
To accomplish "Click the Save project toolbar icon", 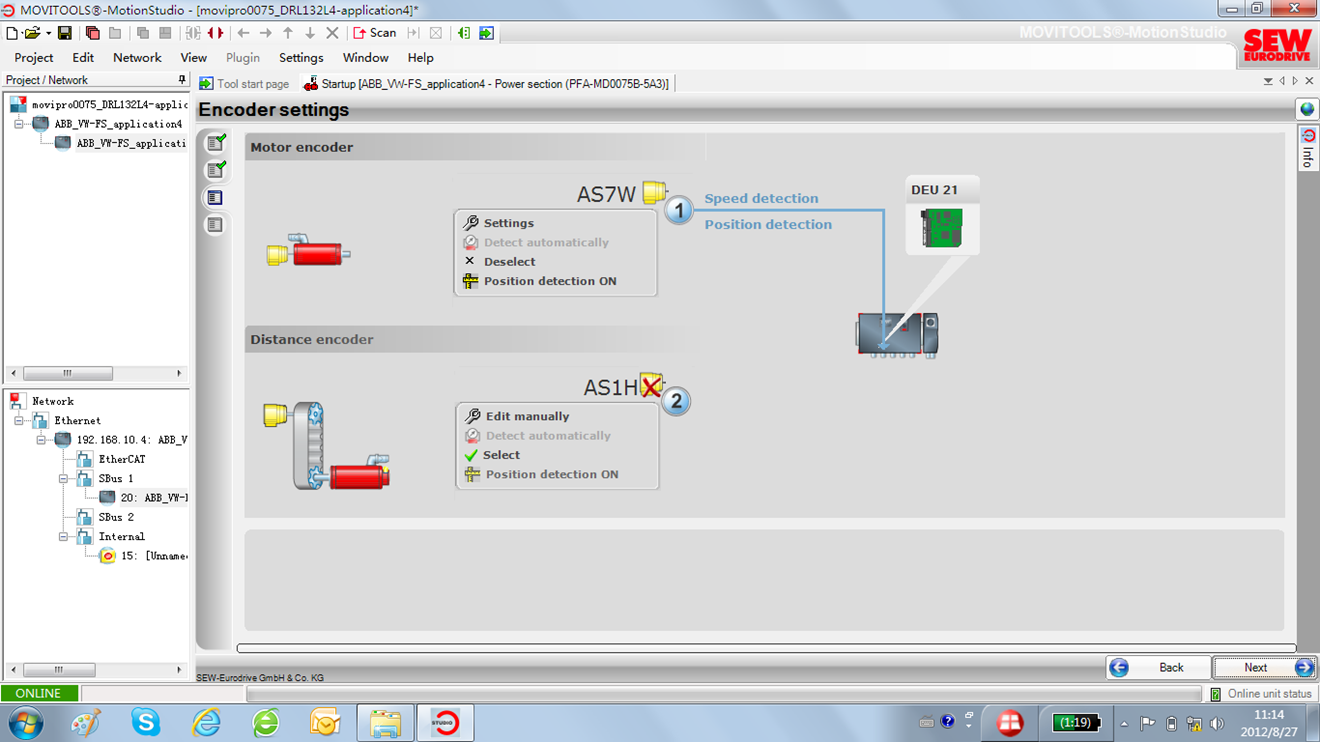I will point(64,33).
